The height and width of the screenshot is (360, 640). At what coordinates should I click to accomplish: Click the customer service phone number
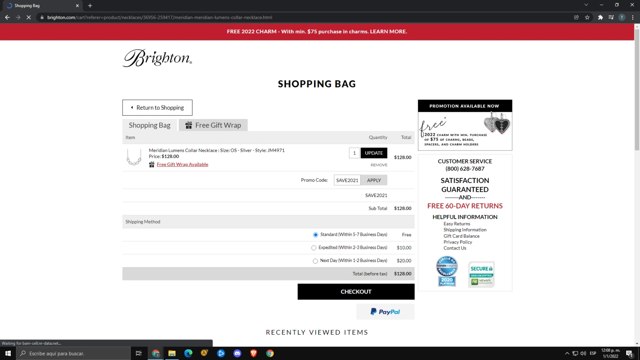click(x=465, y=169)
